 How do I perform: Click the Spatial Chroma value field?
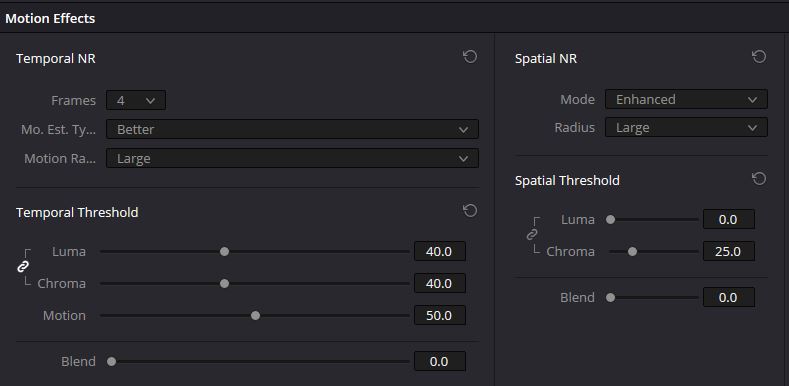[729, 251]
